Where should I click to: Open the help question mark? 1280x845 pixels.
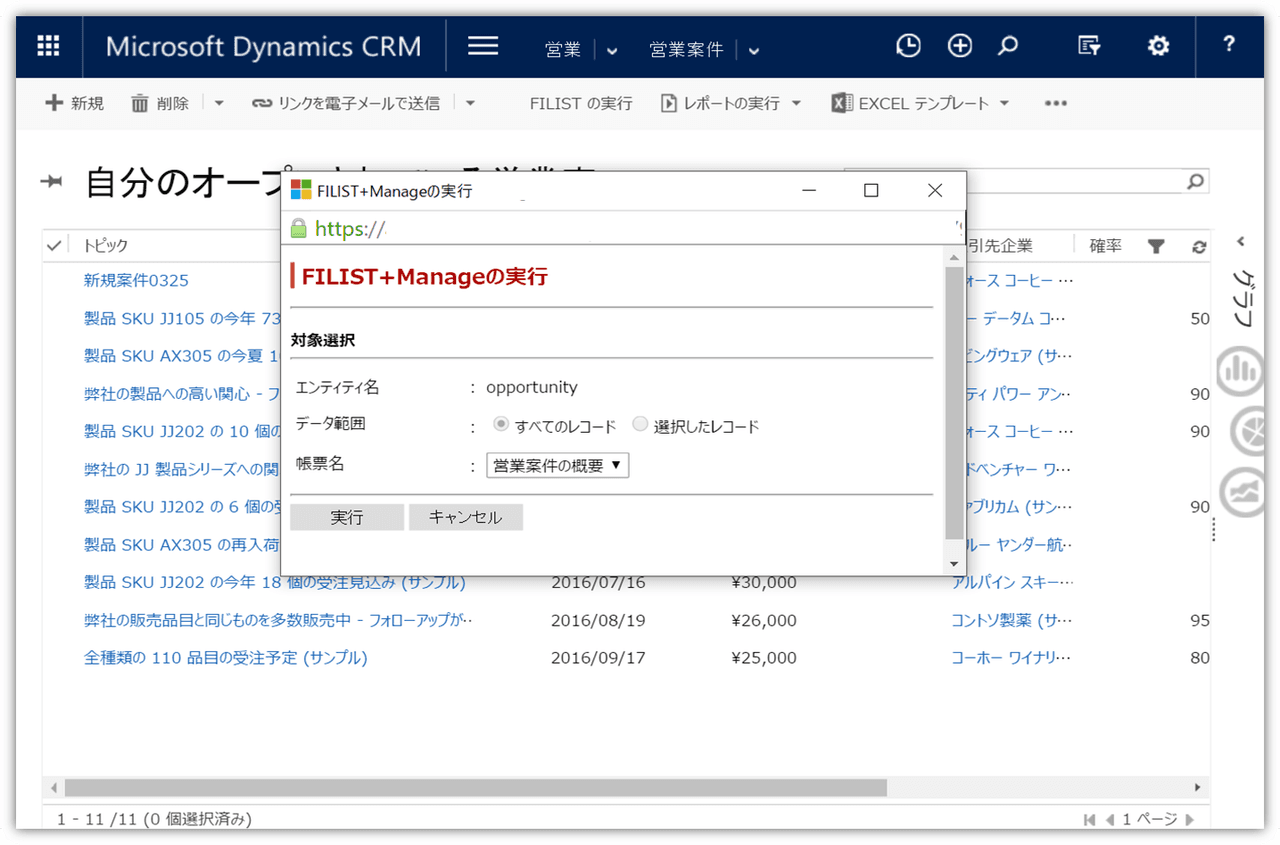1229,45
